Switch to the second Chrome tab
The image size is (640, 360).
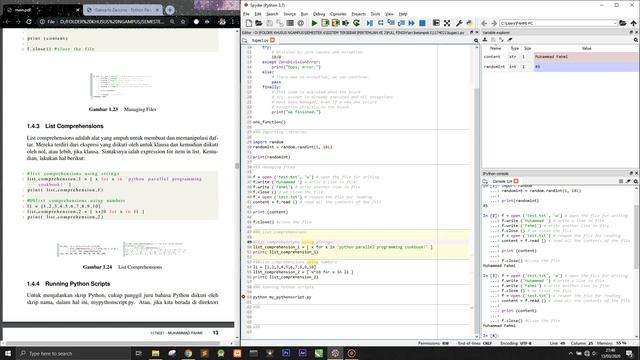pos(123,9)
